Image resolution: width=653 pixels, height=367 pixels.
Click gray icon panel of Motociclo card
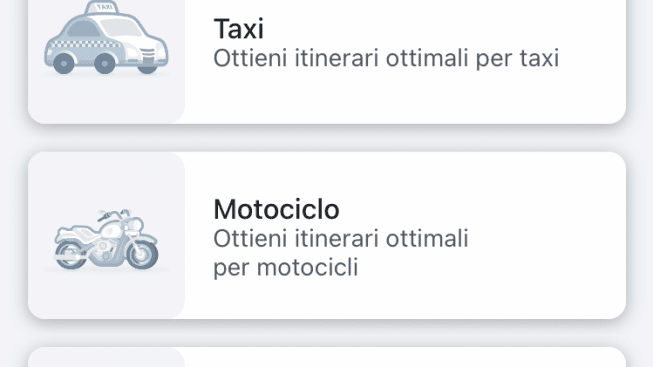tap(106, 235)
